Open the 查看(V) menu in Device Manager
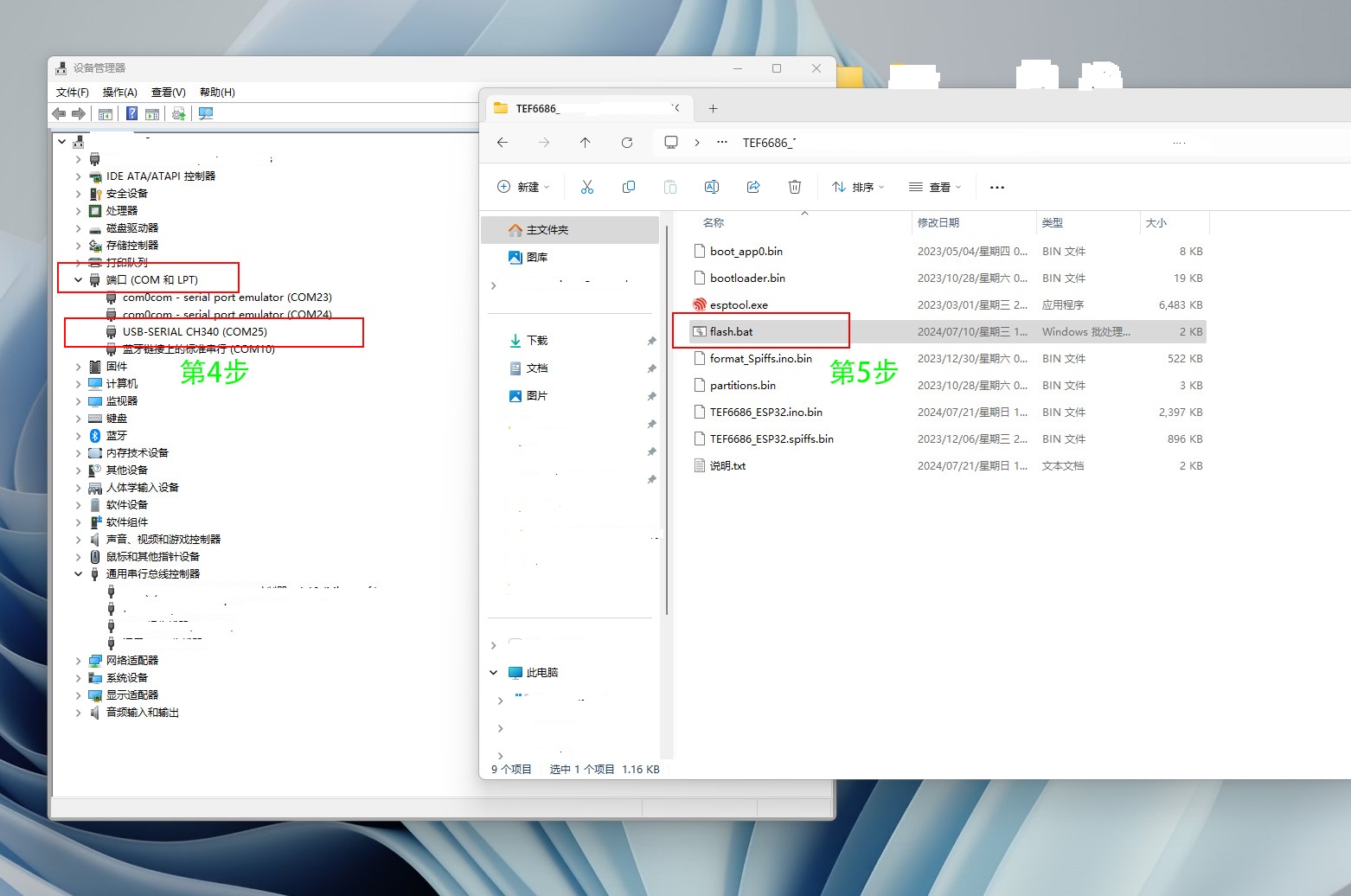The width and height of the screenshot is (1351, 896). pyautogui.click(x=168, y=93)
